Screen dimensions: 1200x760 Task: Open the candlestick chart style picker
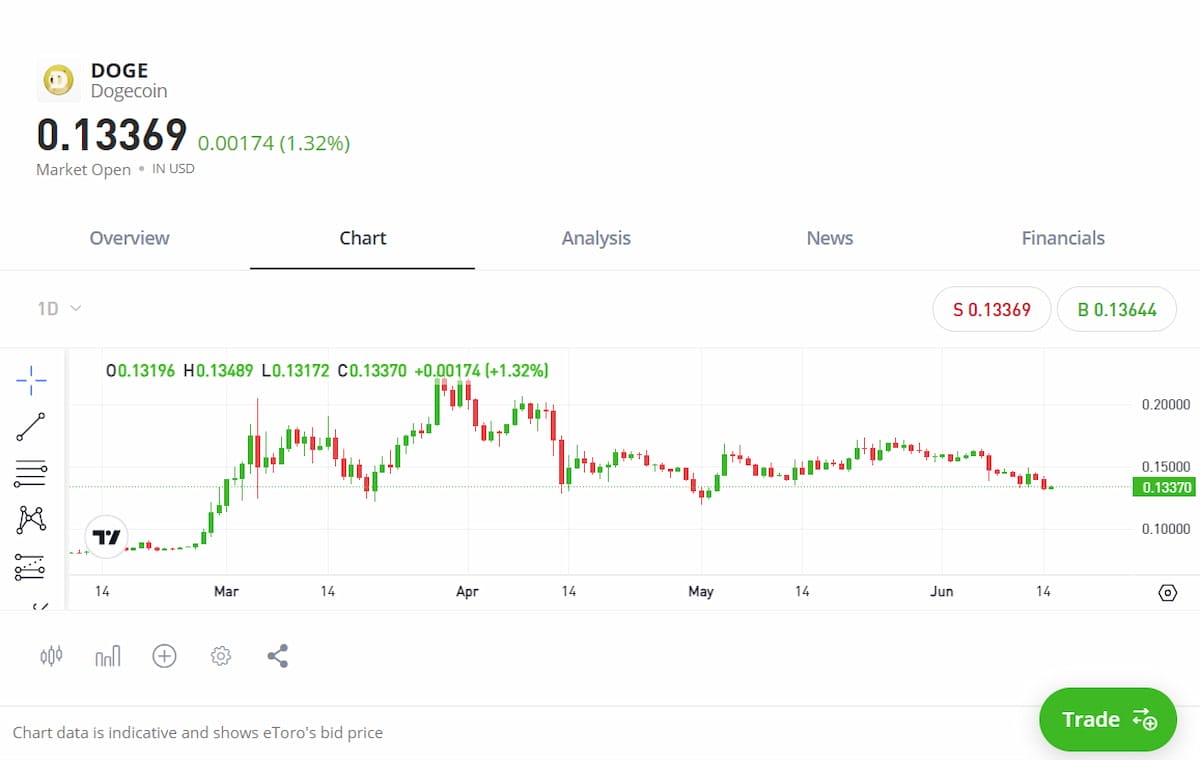[50, 656]
